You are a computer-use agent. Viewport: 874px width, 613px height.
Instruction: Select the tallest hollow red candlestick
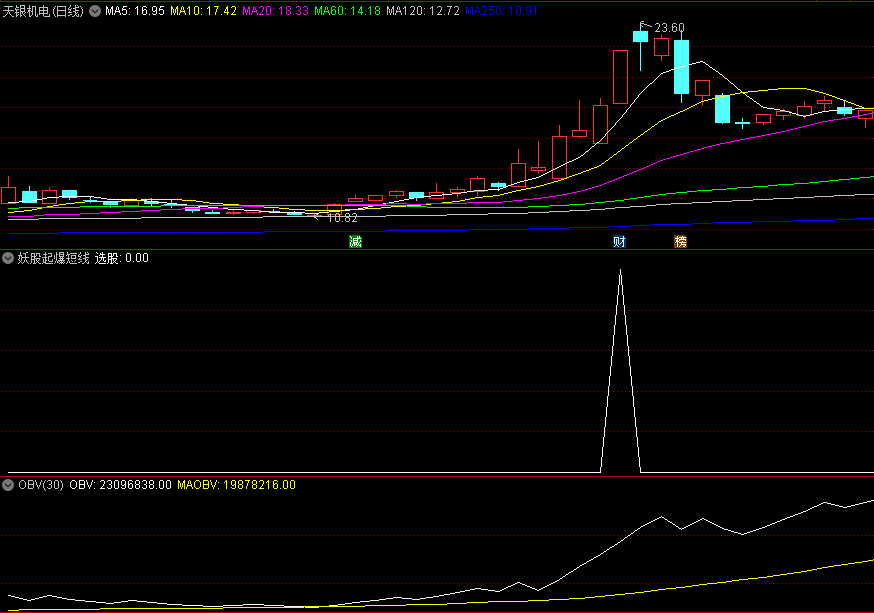pyautogui.click(x=620, y=77)
